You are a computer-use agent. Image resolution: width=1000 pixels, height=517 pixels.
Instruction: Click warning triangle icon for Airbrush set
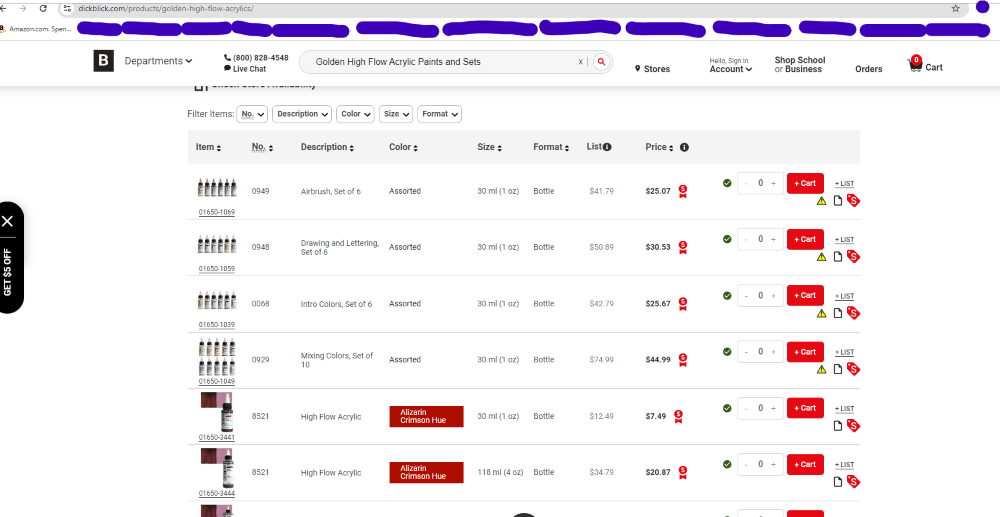(822, 200)
